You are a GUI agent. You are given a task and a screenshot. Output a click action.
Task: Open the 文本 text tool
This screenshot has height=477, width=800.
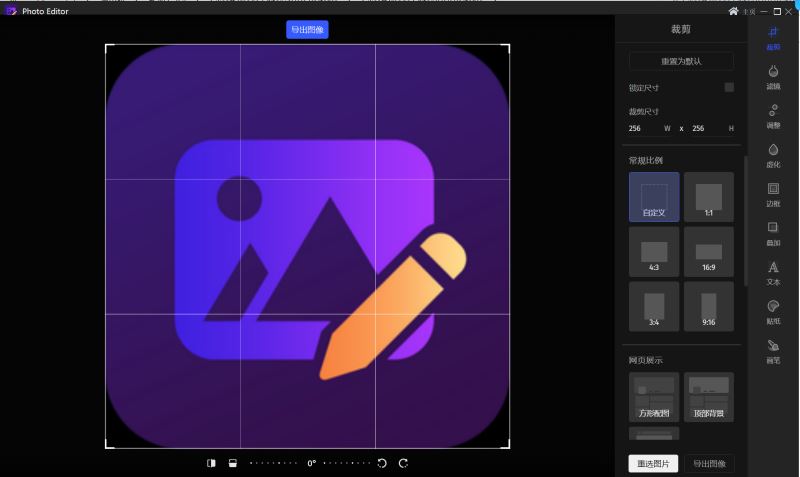(x=773, y=273)
